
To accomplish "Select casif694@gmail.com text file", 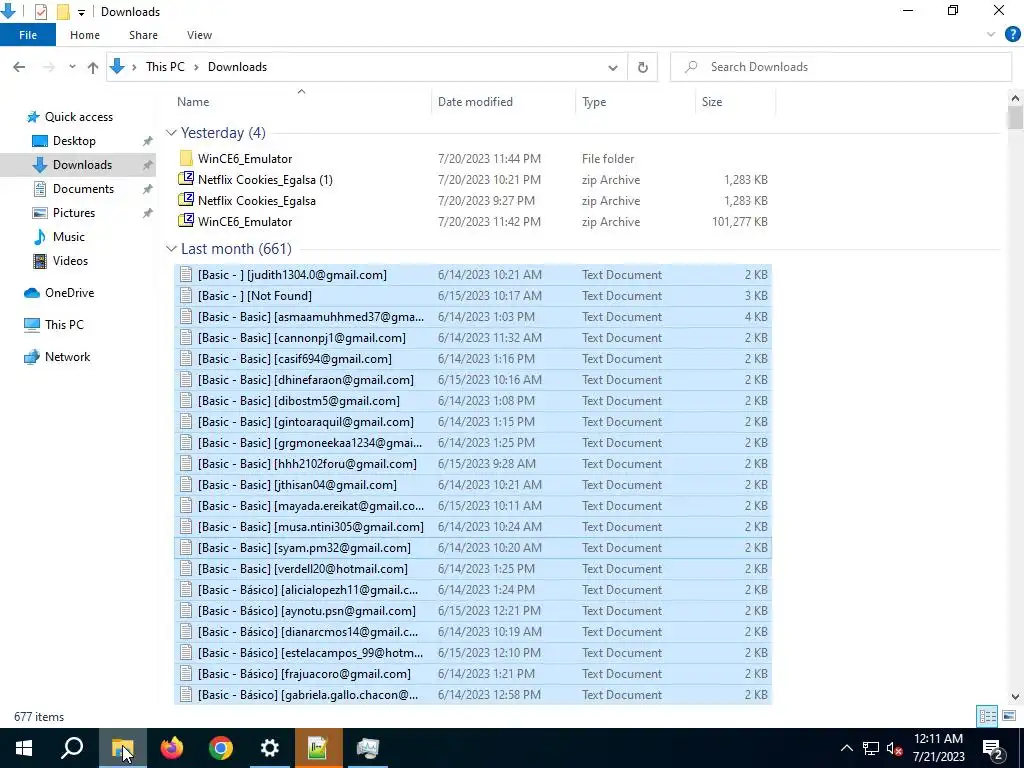I will point(473,359).
